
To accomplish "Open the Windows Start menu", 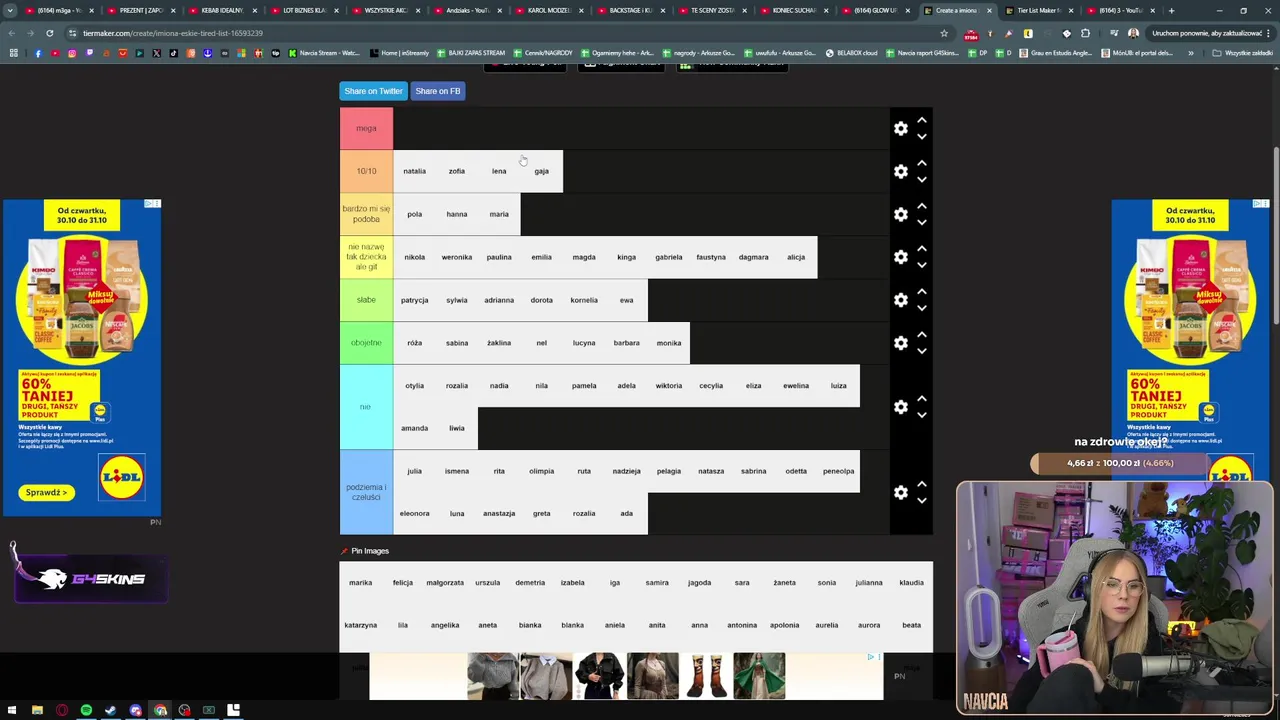I will click(12, 710).
